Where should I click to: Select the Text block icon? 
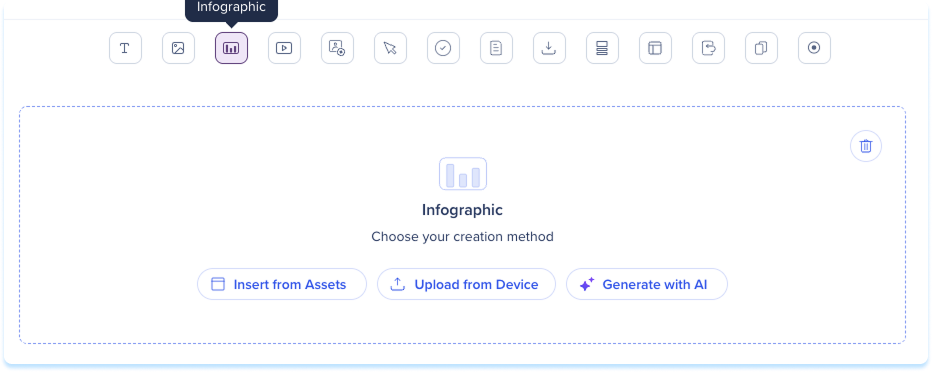[x=125, y=48]
